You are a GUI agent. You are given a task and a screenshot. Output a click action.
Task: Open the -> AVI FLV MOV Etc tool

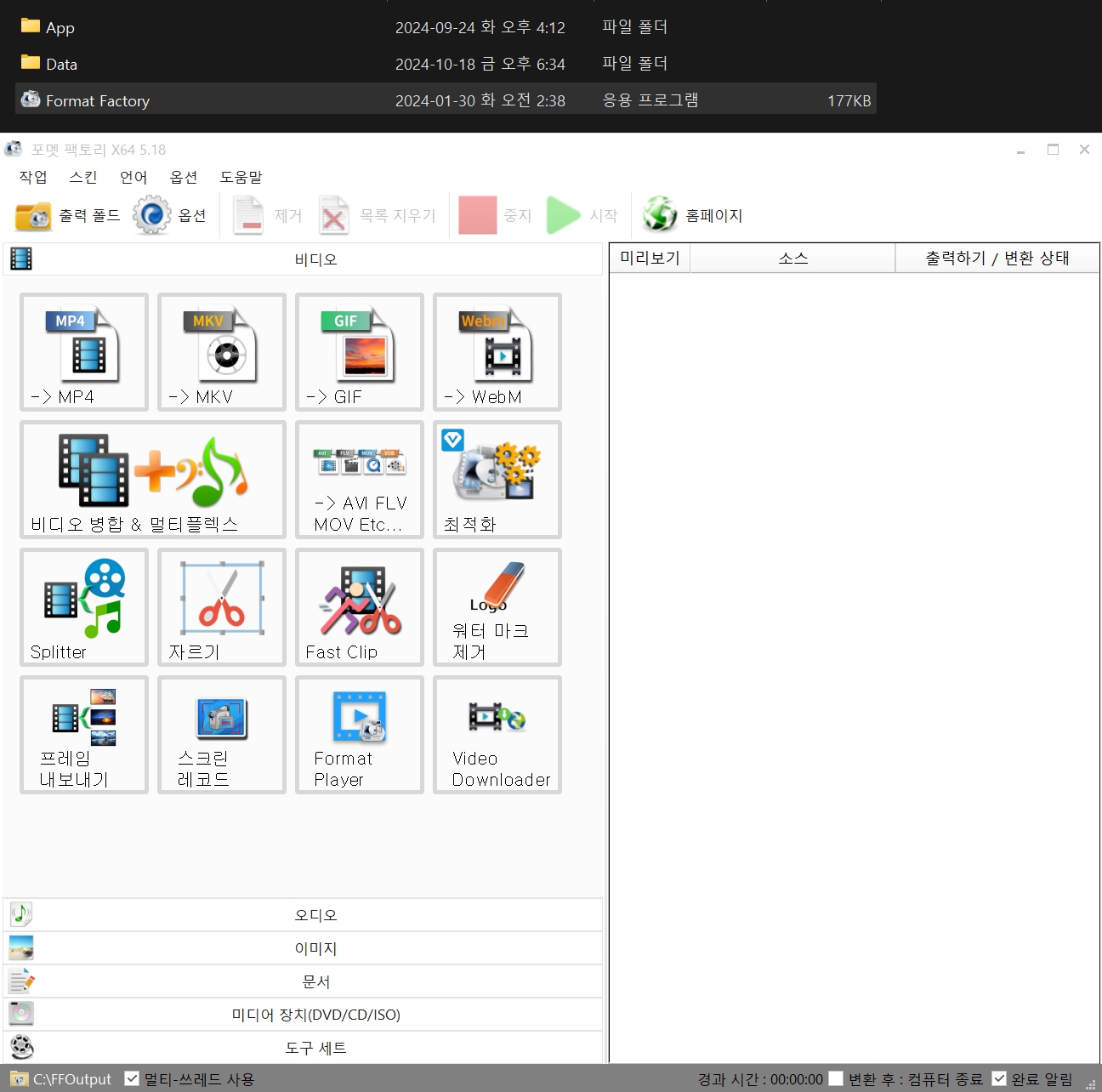click(360, 480)
